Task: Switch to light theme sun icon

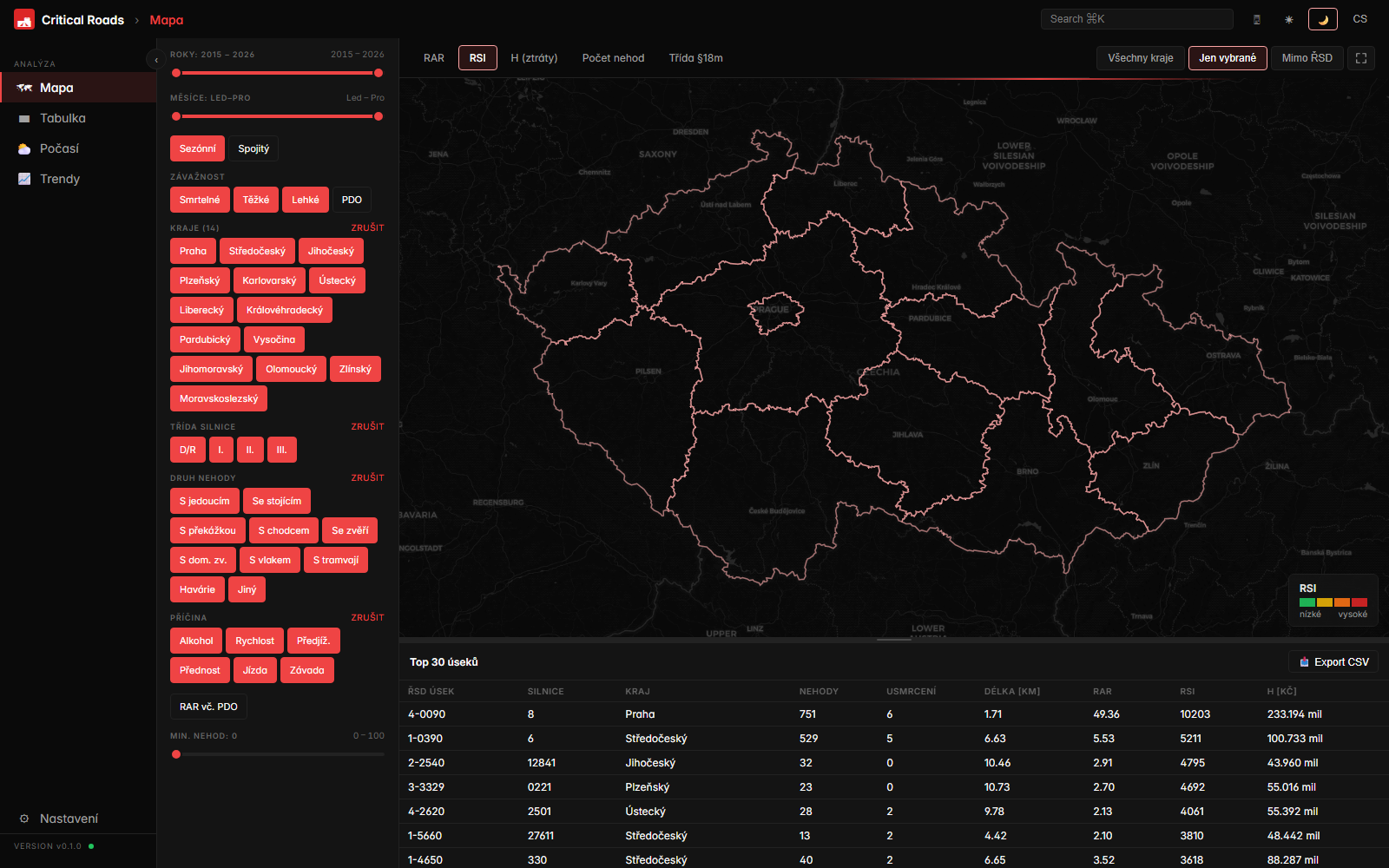Action: click(x=1289, y=19)
